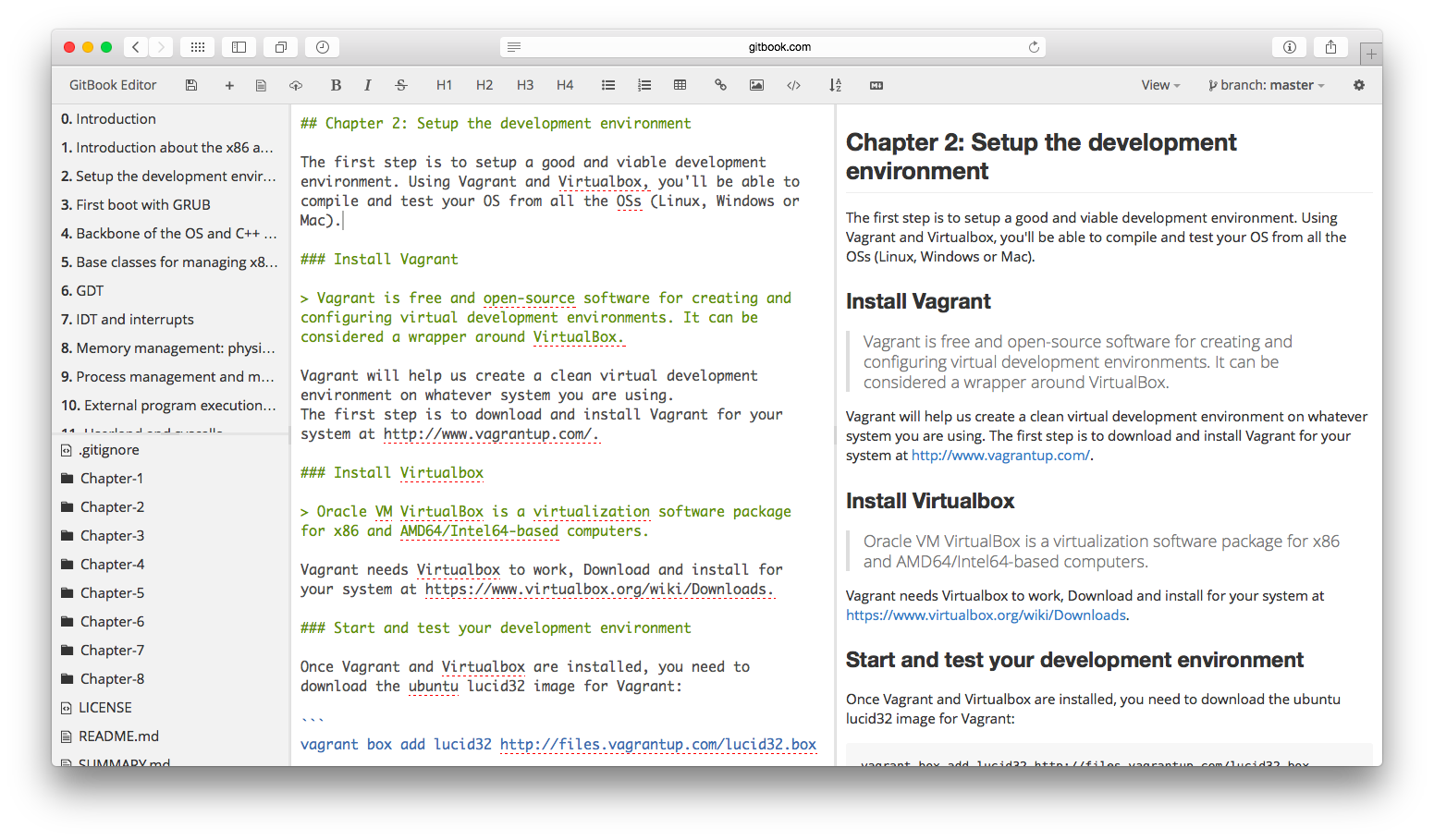Insert a code block
The image size is (1434, 840).
pos(793,85)
